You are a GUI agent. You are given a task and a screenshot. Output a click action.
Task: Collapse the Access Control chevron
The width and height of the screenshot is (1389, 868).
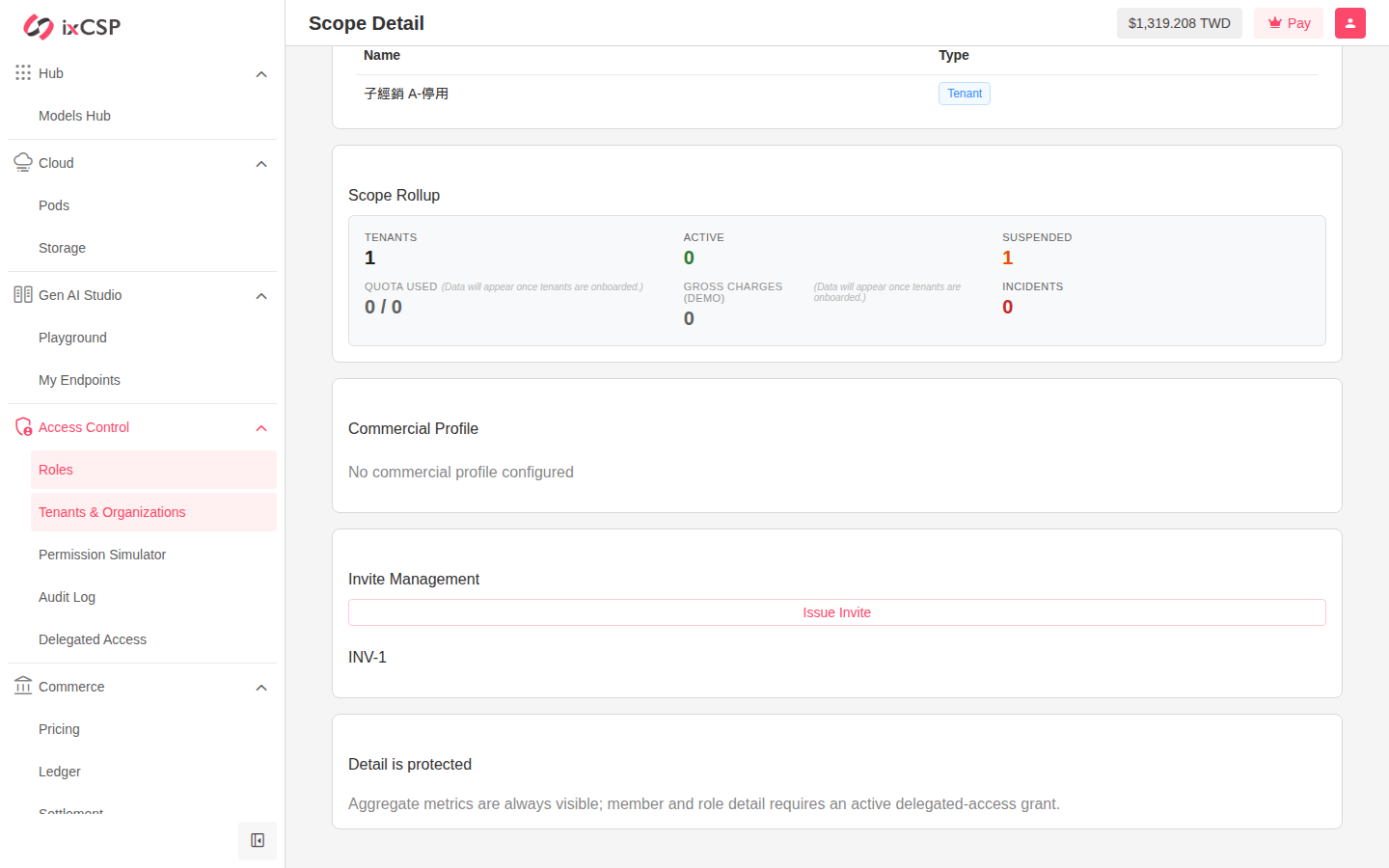click(x=261, y=428)
